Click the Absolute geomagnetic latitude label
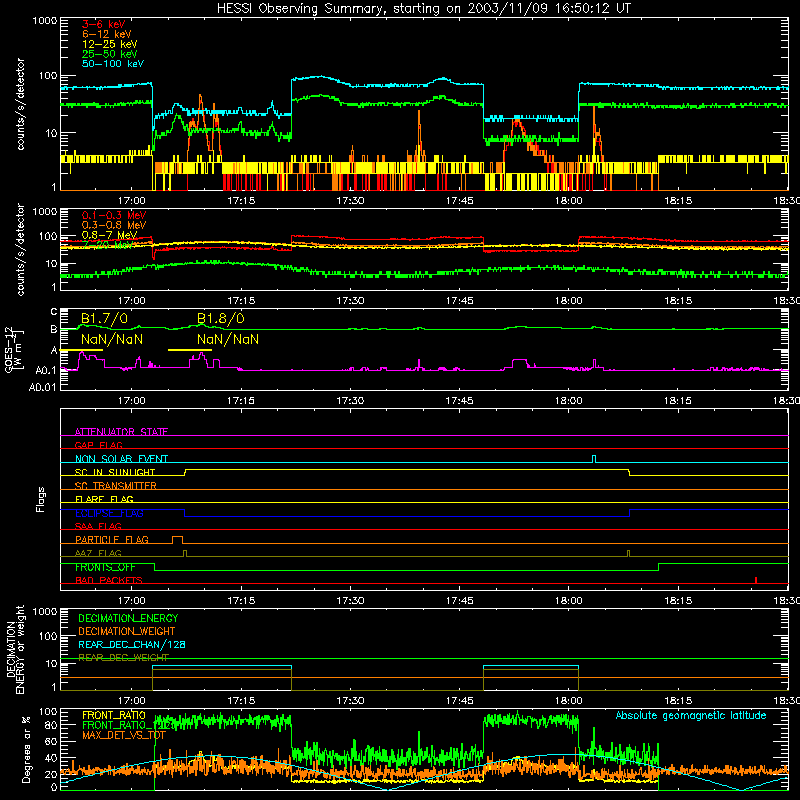 (691, 715)
